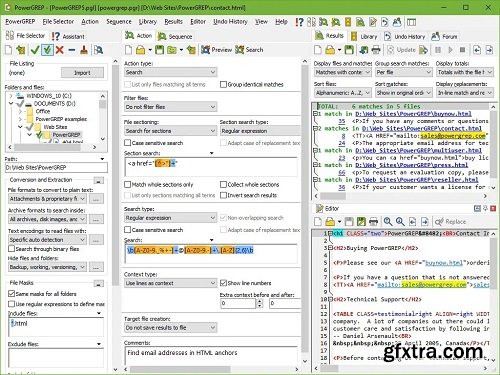Click the red X exclude icon

coord(60,50)
